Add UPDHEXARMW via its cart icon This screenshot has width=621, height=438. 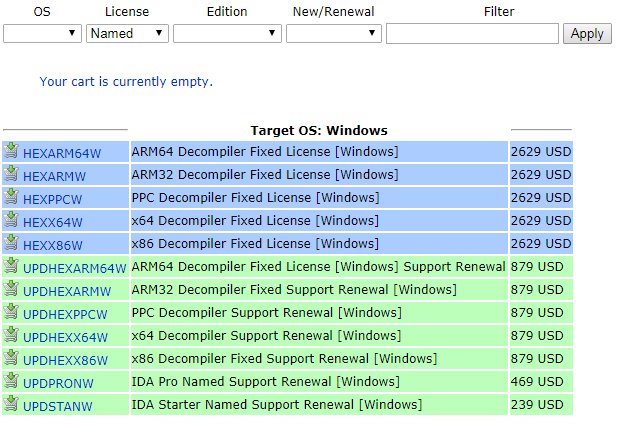tap(11, 288)
